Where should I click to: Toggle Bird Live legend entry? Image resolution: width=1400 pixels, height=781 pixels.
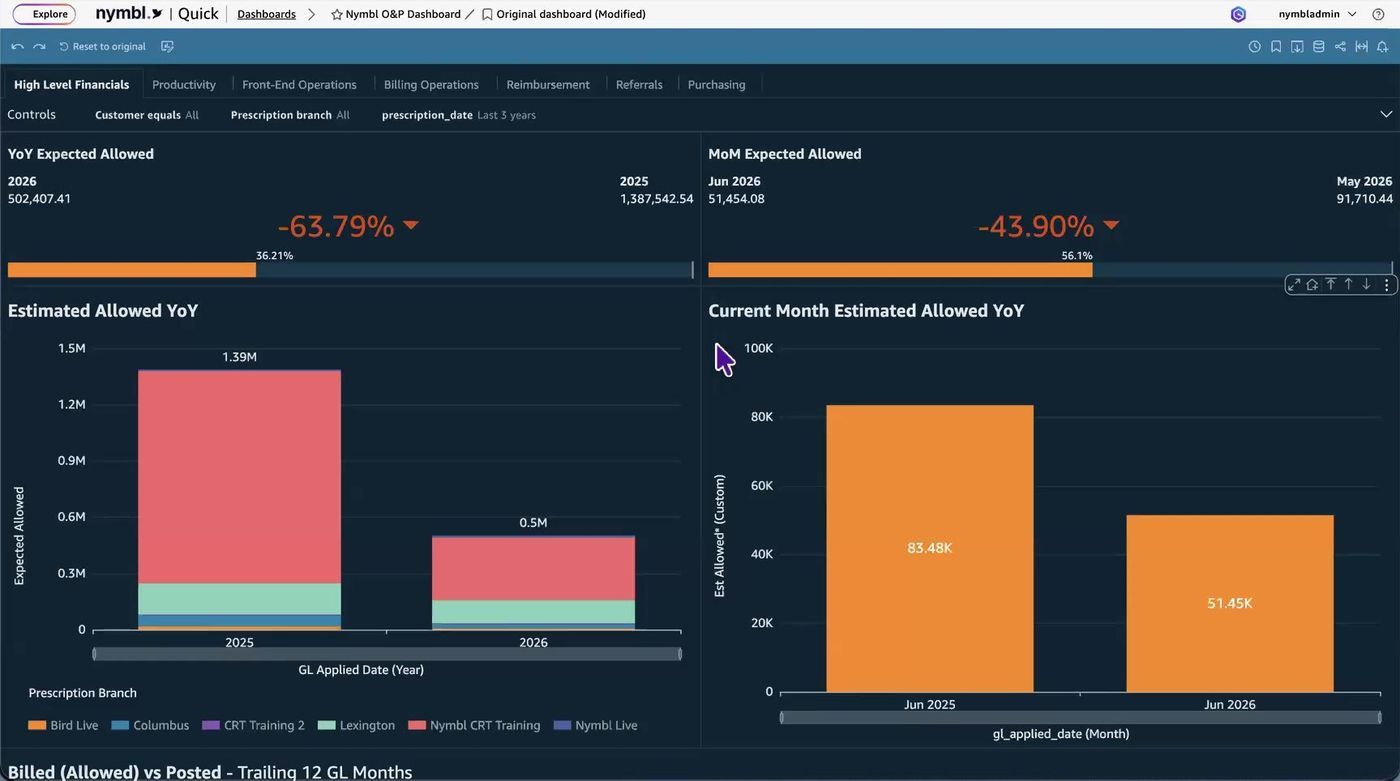coord(63,725)
